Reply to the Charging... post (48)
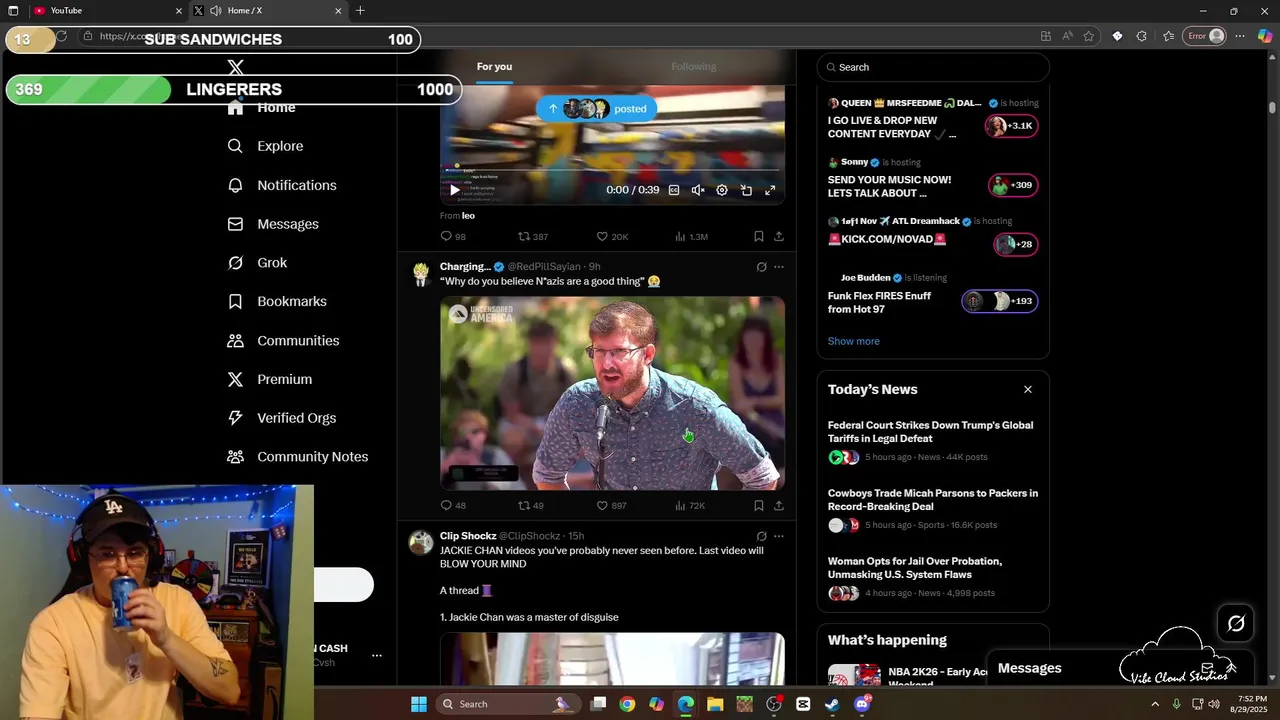Screen dimensions: 1280x720 [453, 506]
